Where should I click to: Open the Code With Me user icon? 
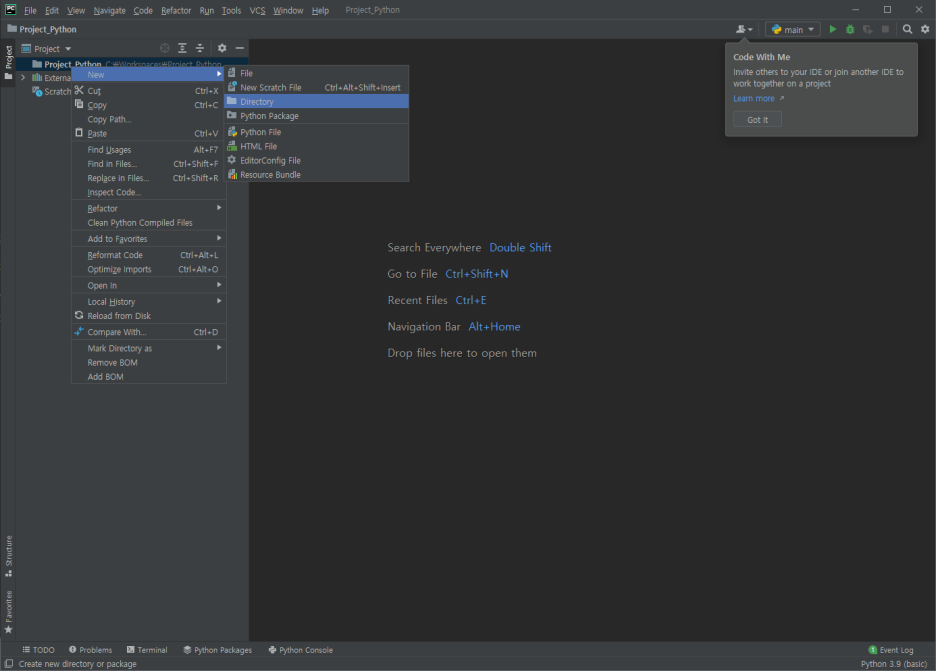coord(744,29)
